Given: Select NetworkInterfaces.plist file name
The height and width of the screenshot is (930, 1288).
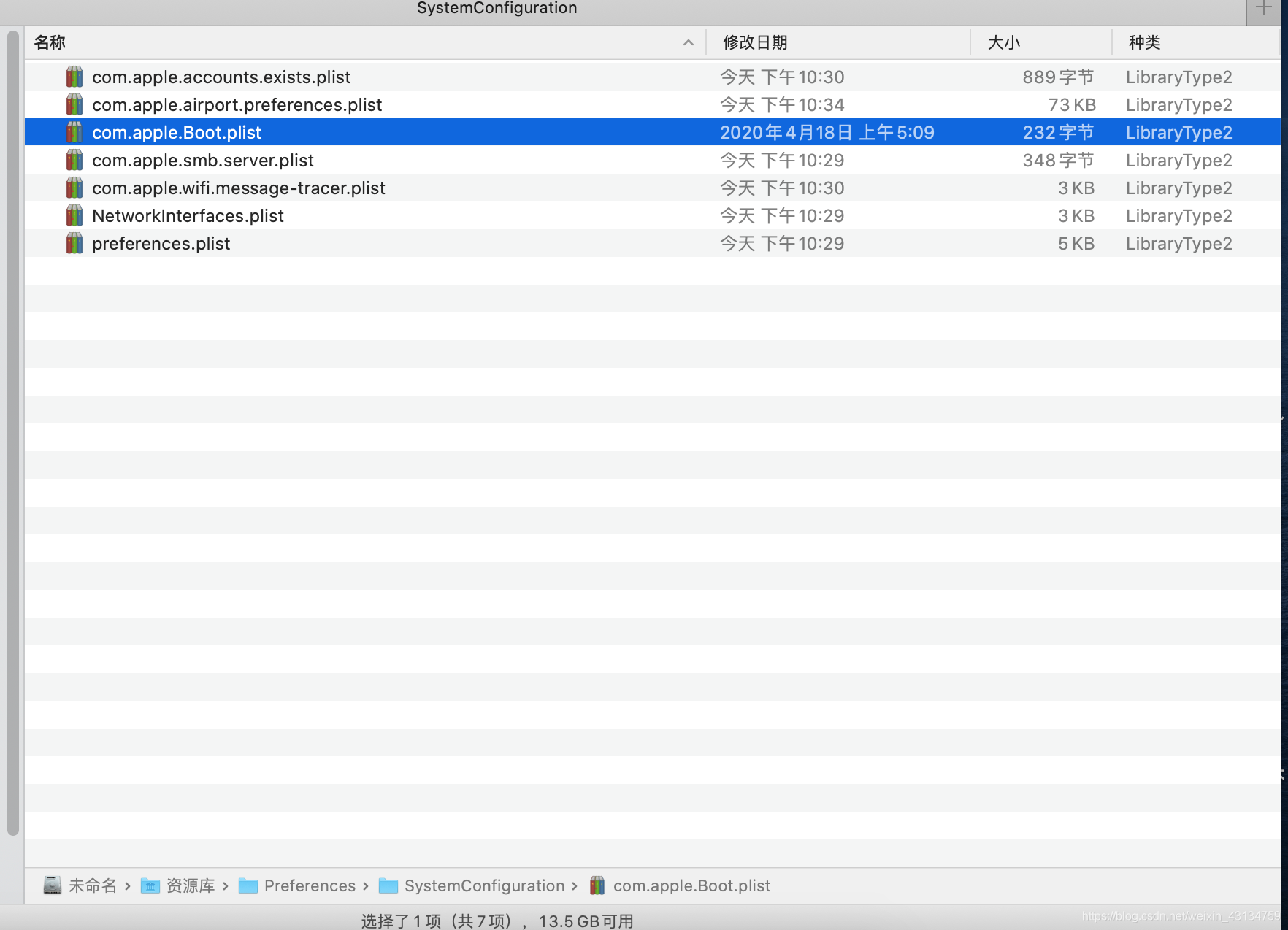Looking at the screenshot, I should [x=188, y=215].
